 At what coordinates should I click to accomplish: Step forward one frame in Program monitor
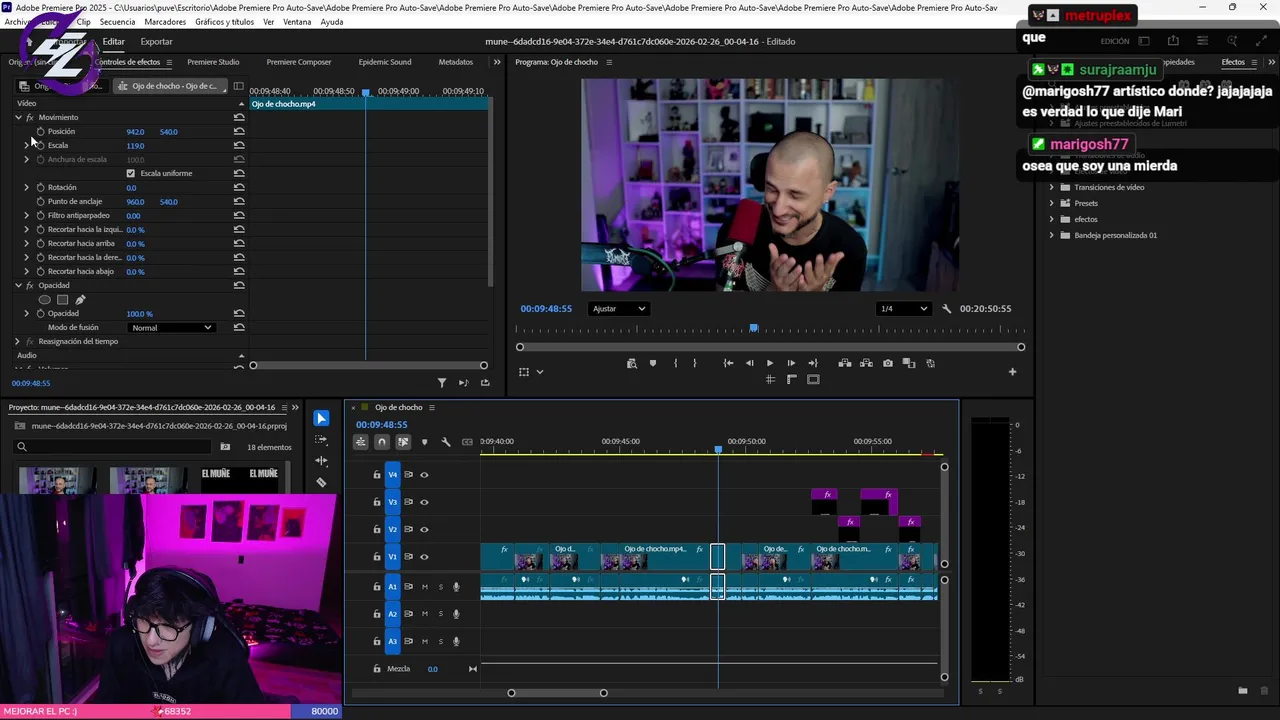(x=791, y=363)
